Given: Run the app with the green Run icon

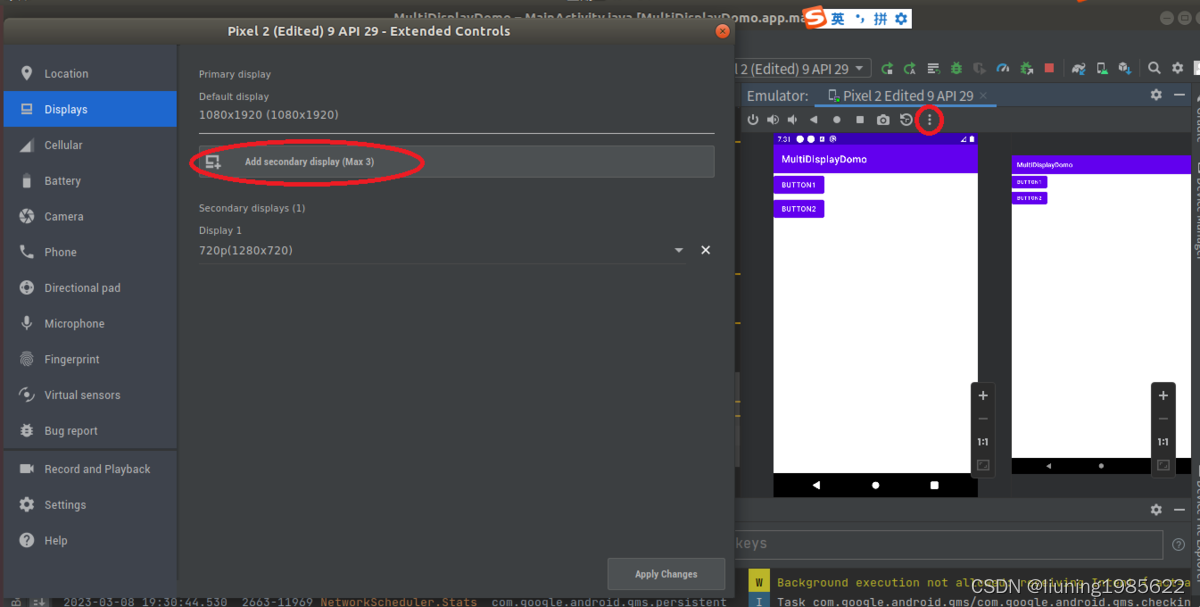Looking at the screenshot, I should click(x=886, y=68).
